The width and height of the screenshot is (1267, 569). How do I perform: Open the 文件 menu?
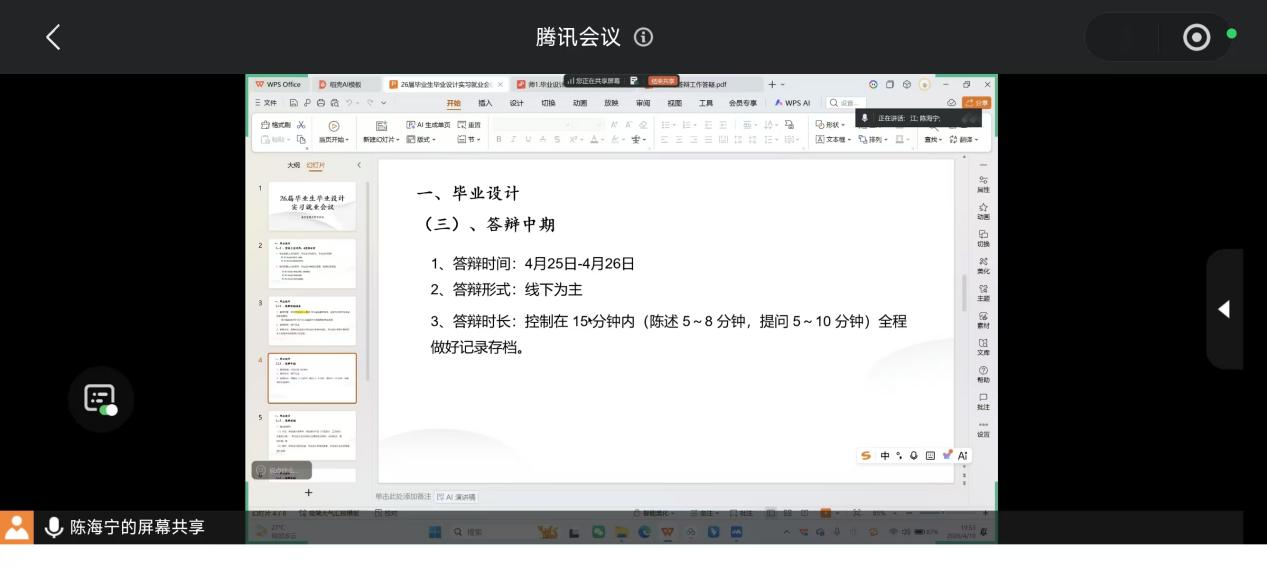tap(267, 103)
